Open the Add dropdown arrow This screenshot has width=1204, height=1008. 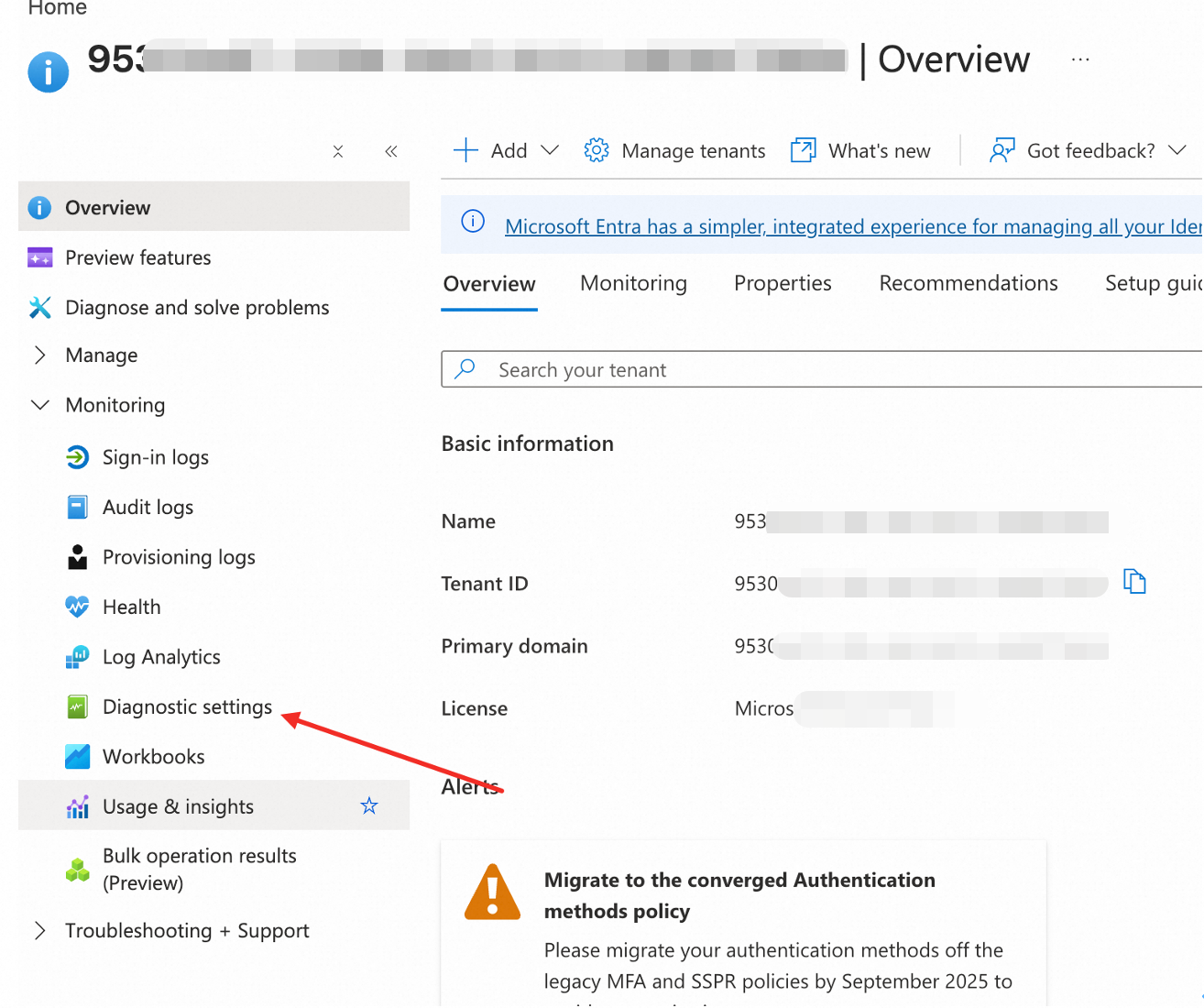550,150
